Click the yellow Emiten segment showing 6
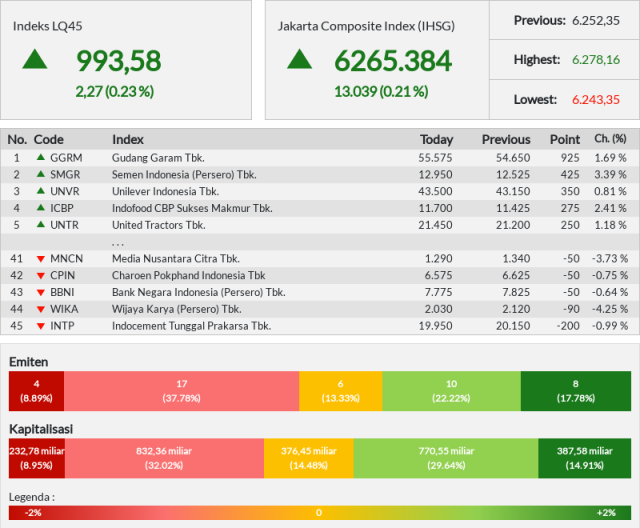Image resolution: width=640 pixels, height=528 pixels. [x=340, y=391]
